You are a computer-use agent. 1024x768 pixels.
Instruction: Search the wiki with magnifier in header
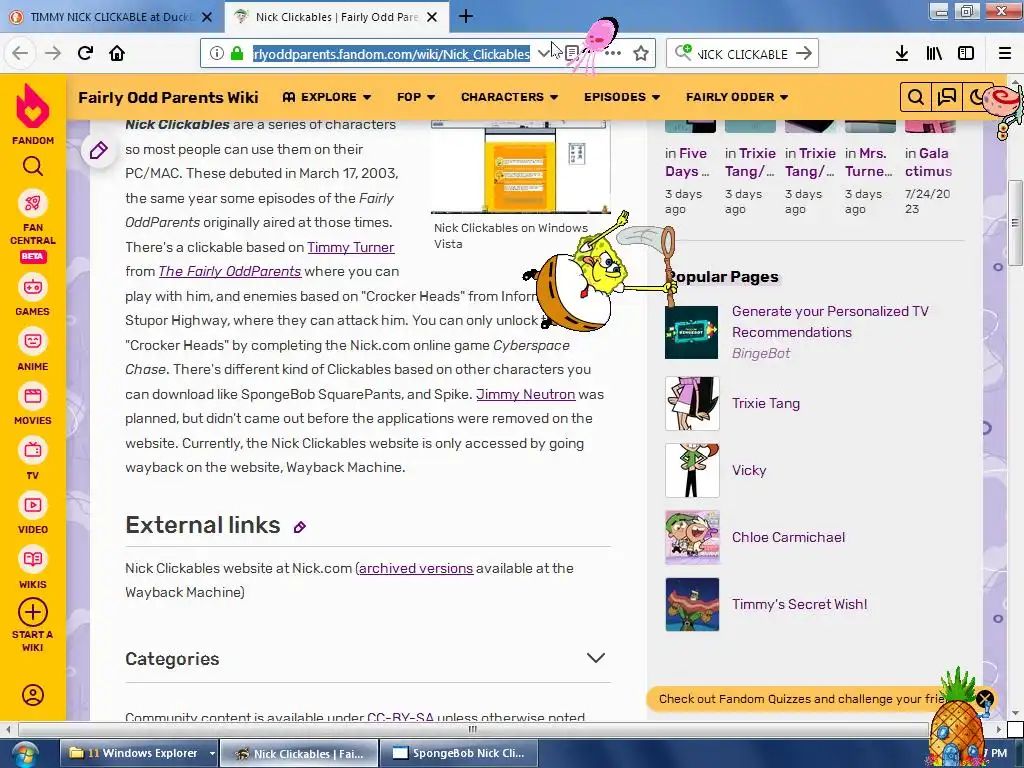[x=916, y=97]
